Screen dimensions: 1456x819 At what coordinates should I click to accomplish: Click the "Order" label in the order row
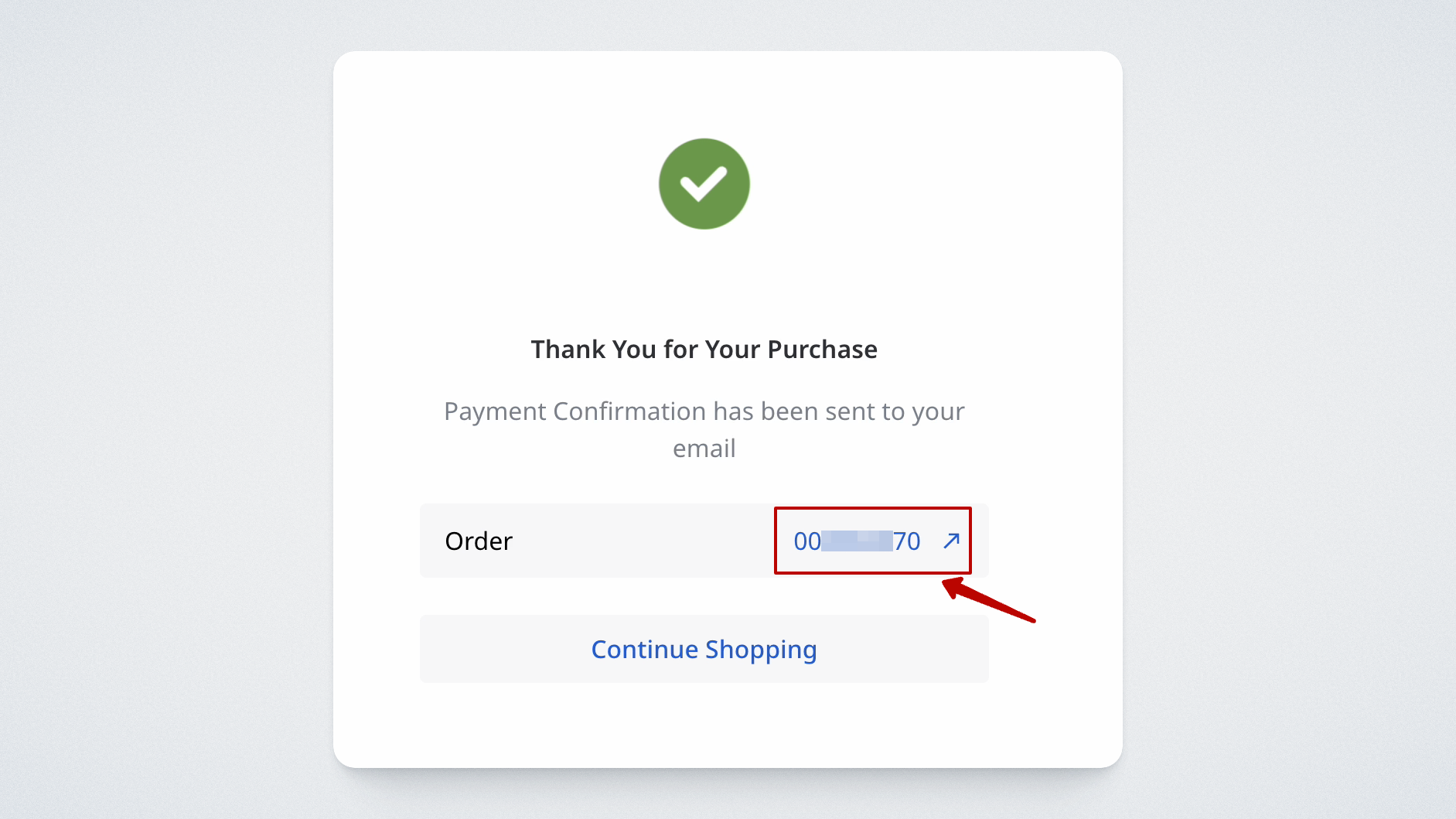[x=479, y=541]
